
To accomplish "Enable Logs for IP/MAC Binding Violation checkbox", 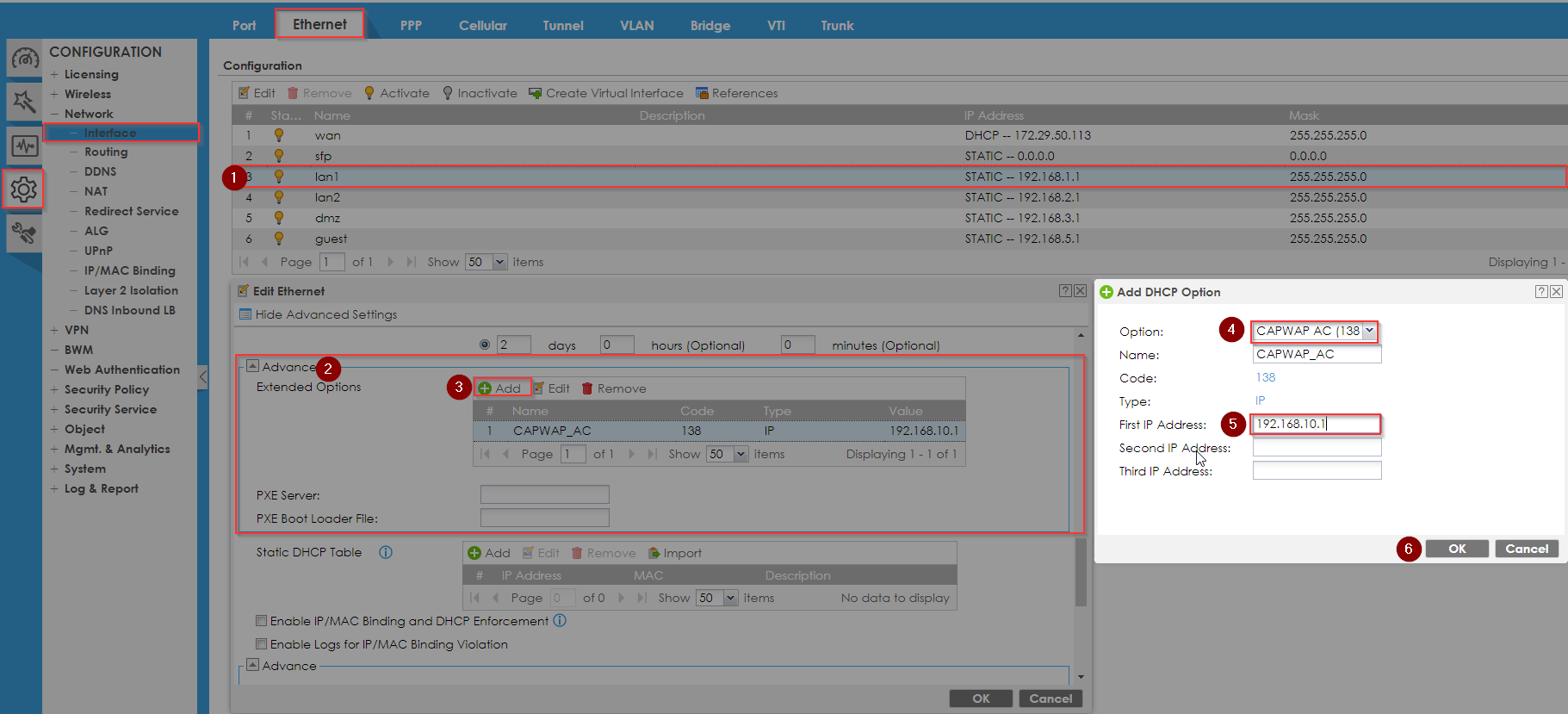I will pos(261,643).
